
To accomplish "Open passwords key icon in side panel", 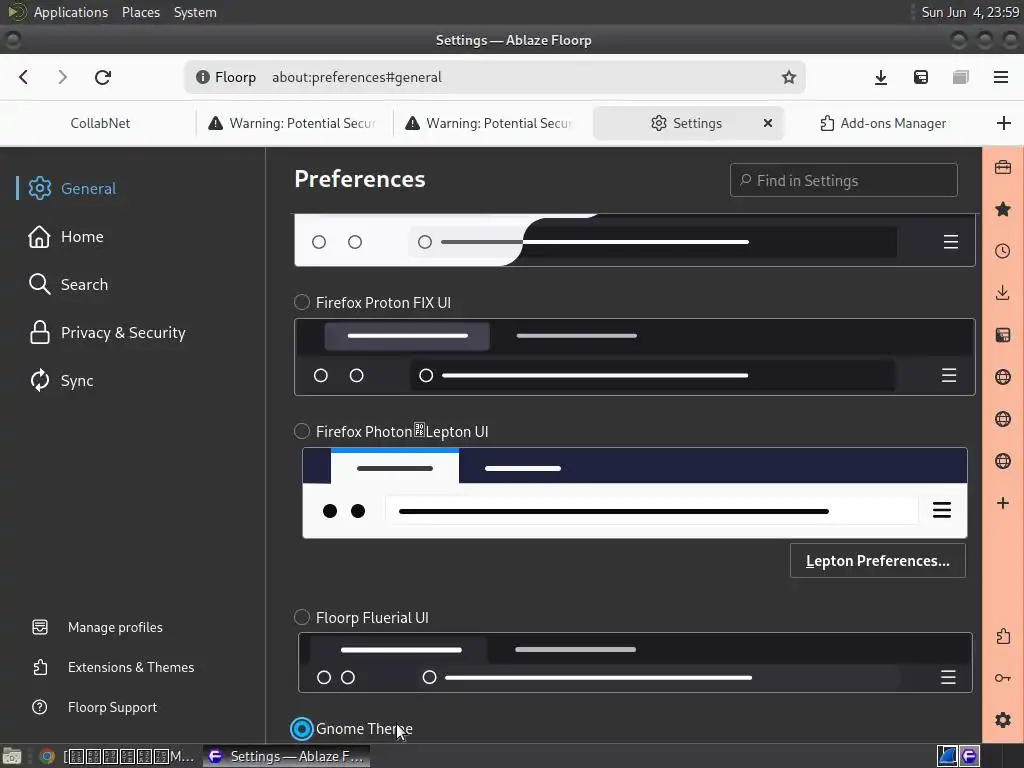I will [x=1003, y=678].
